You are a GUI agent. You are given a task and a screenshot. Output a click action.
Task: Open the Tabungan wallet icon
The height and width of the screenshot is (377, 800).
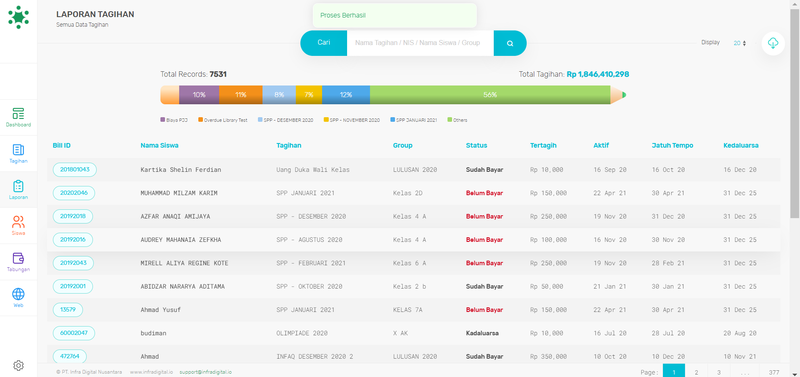coord(18,258)
